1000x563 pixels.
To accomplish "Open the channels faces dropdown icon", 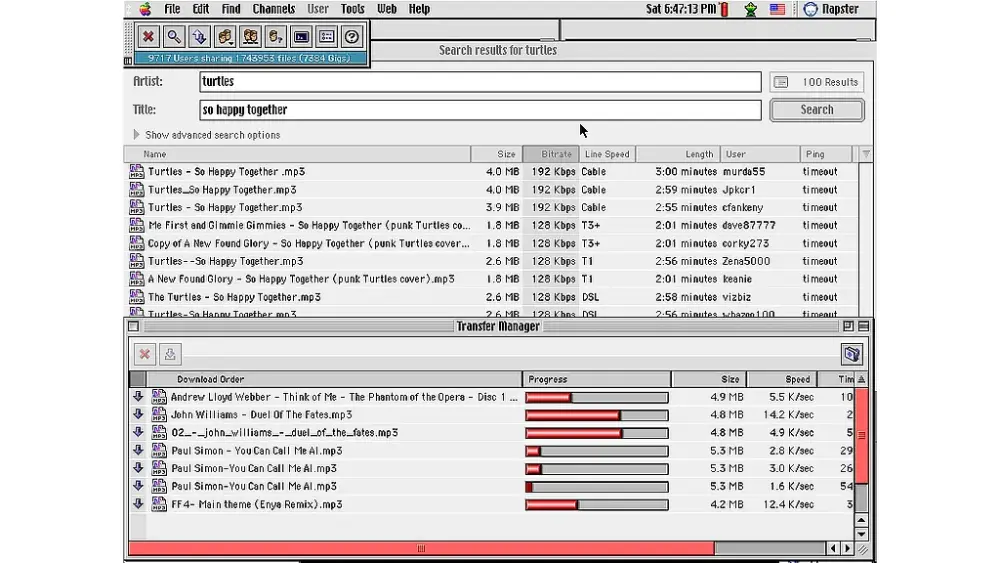I will [x=224, y=37].
